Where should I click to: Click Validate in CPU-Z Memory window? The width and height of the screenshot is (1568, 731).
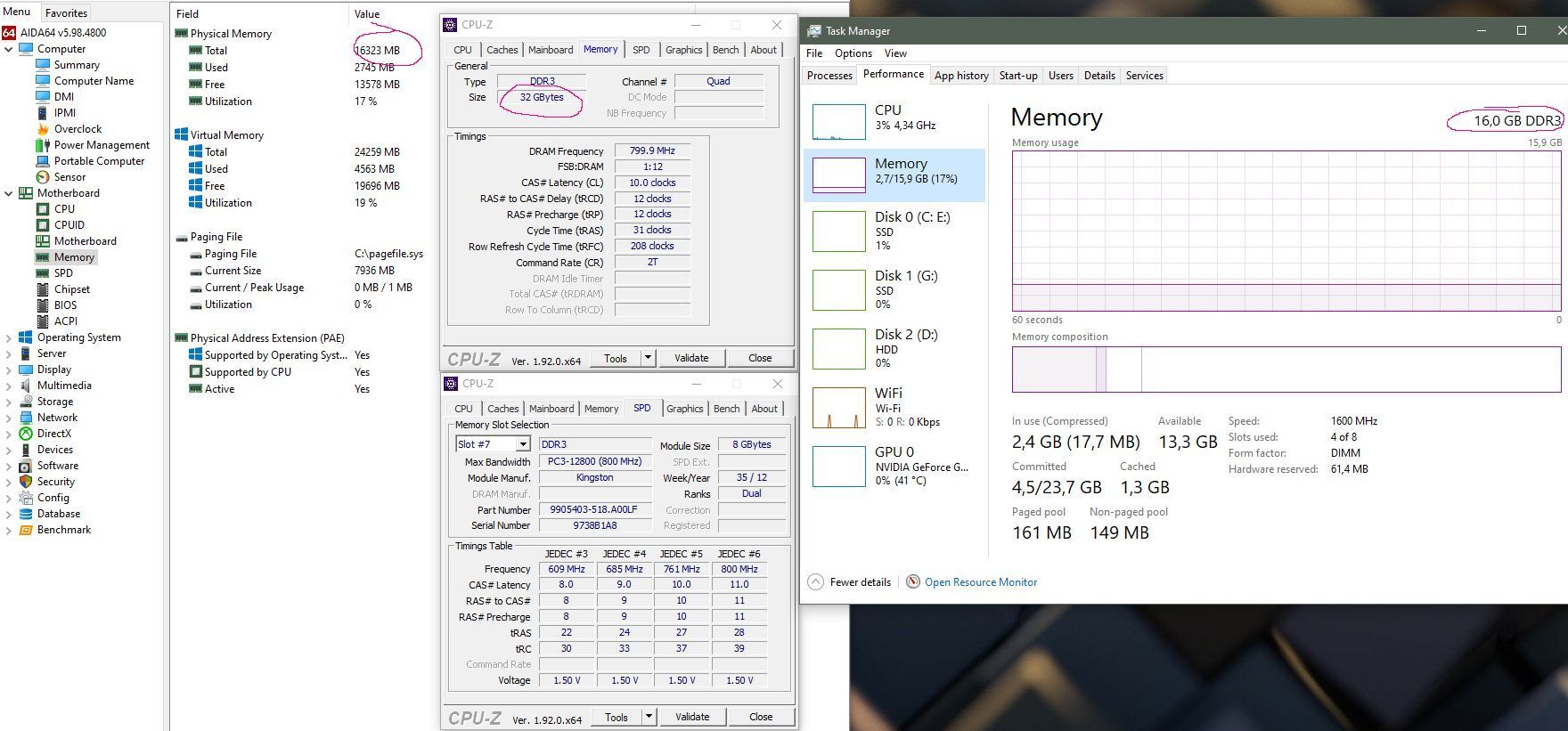pyautogui.click(x=691, y=358)
